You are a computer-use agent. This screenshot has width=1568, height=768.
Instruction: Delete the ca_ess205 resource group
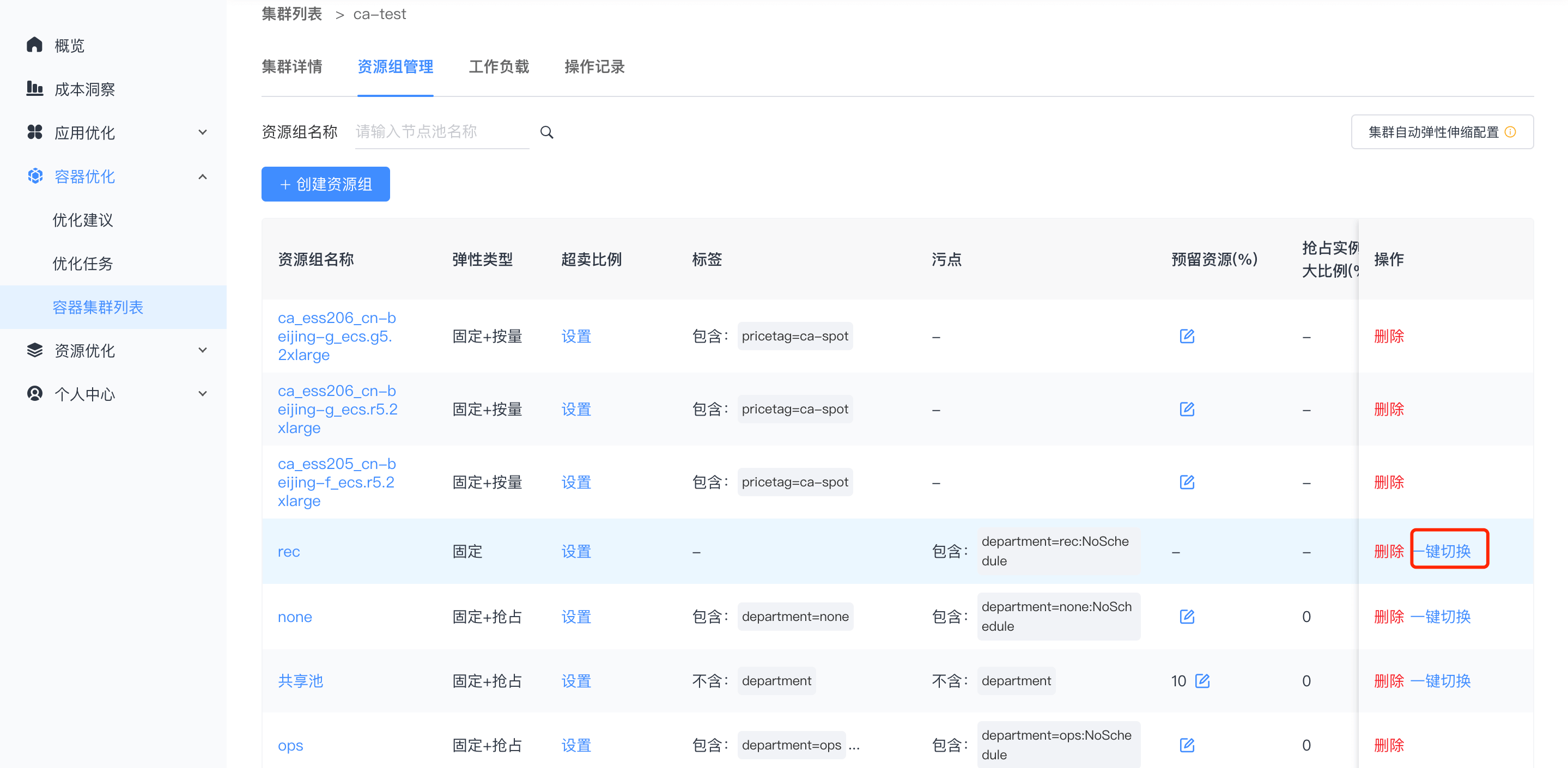coord(1389,483)
